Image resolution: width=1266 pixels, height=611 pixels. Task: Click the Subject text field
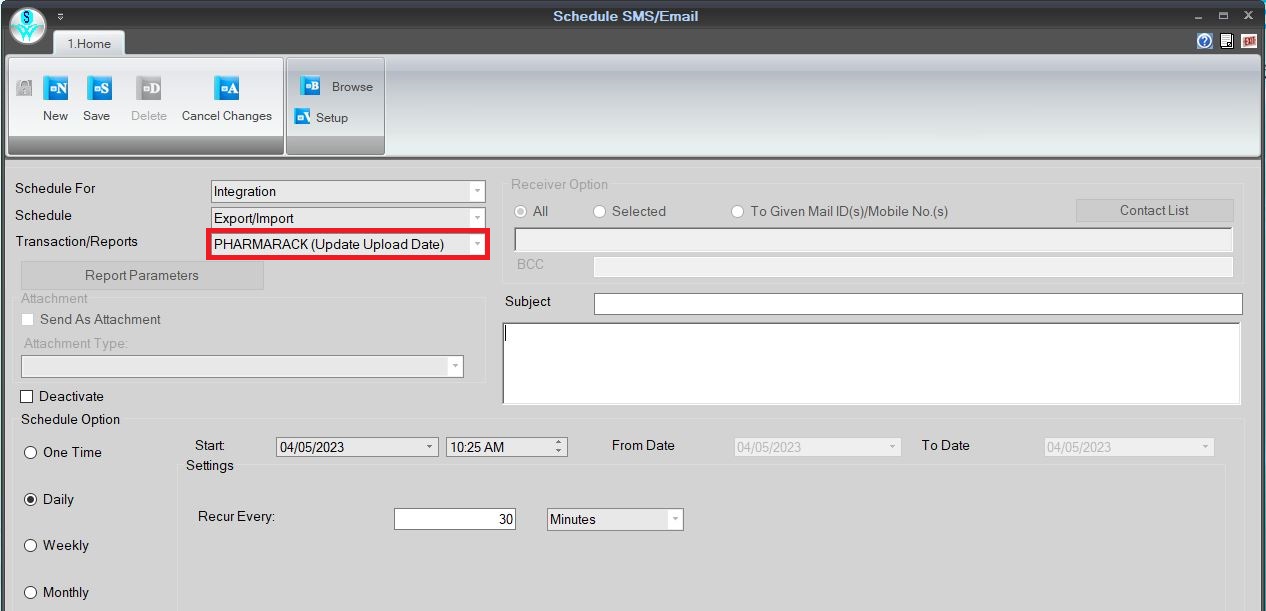pyautogui.click(x=918, y=303)
